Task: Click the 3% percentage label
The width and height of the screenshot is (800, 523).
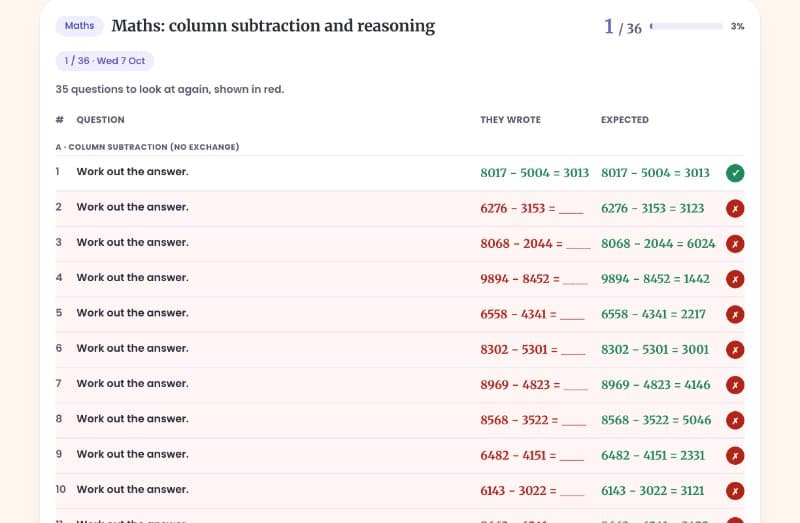Action: tap(737, 26)
